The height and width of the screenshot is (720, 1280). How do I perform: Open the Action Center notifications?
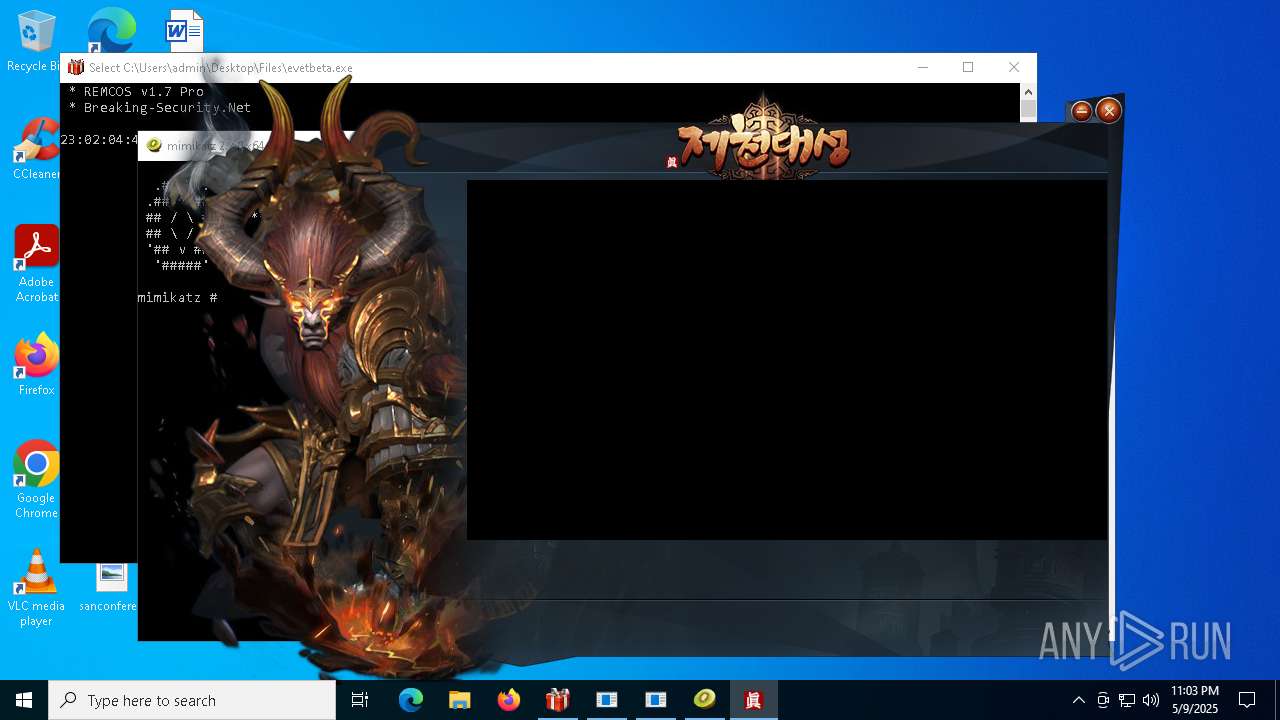point(1247,700)
